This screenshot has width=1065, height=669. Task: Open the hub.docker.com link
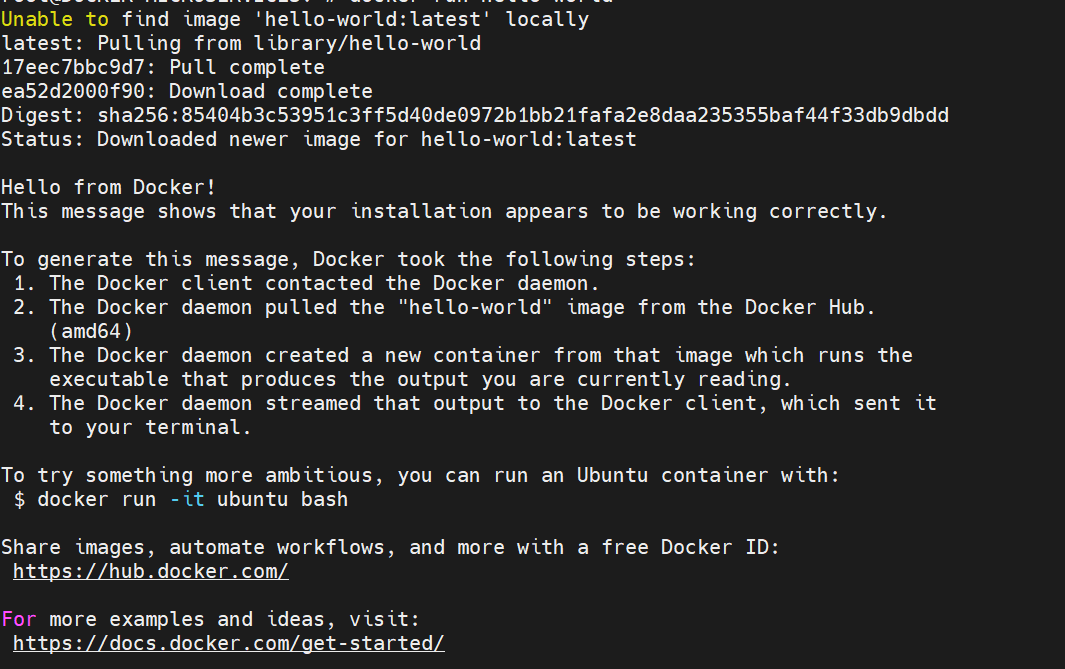pyautogui.click(x=150, y=572)
